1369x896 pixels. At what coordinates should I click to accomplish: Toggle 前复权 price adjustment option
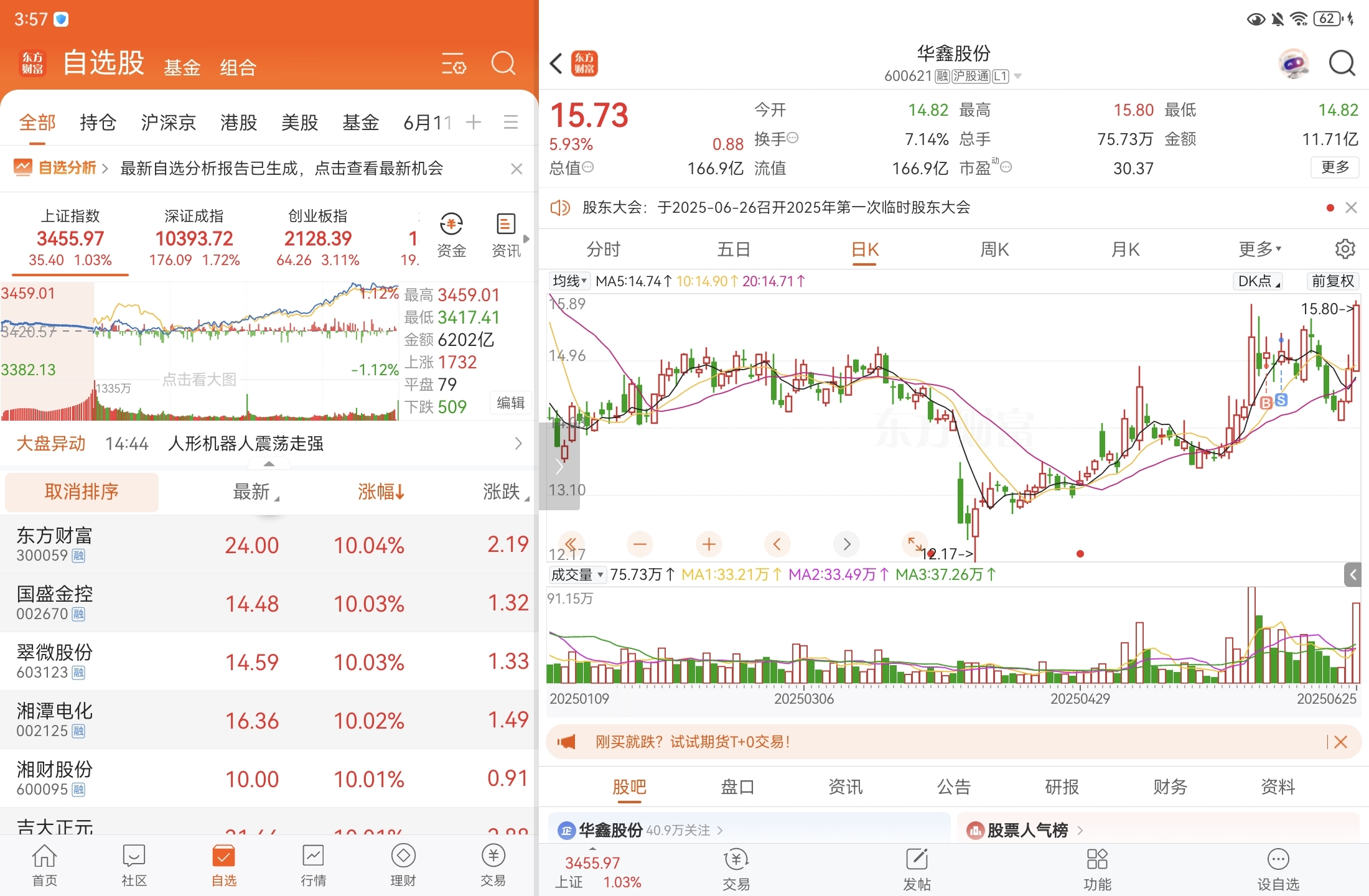coord(1333,281)
